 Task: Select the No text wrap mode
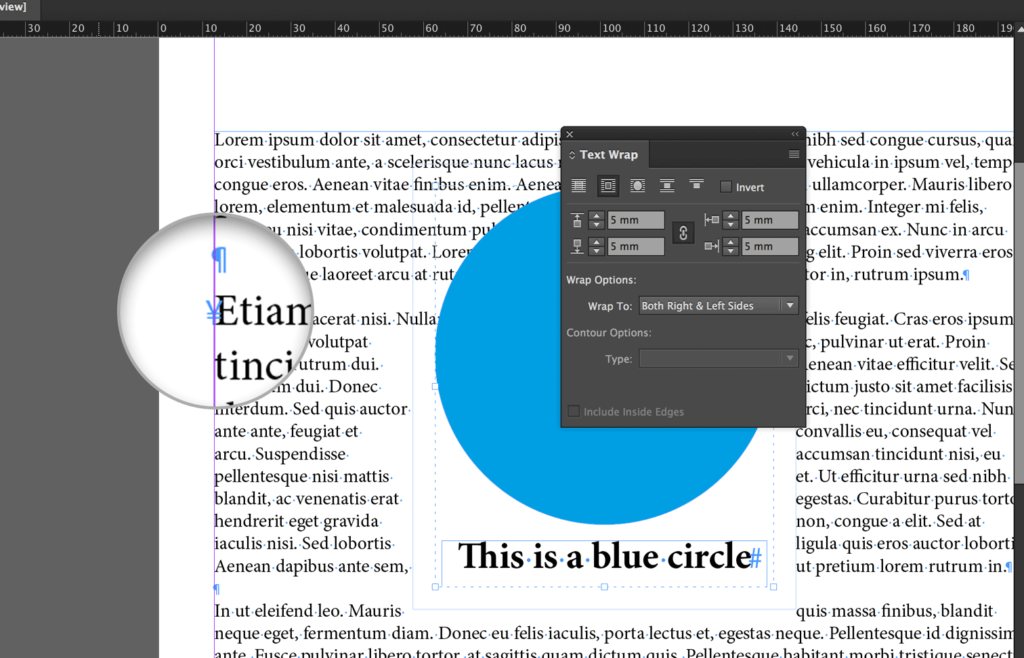578,186
